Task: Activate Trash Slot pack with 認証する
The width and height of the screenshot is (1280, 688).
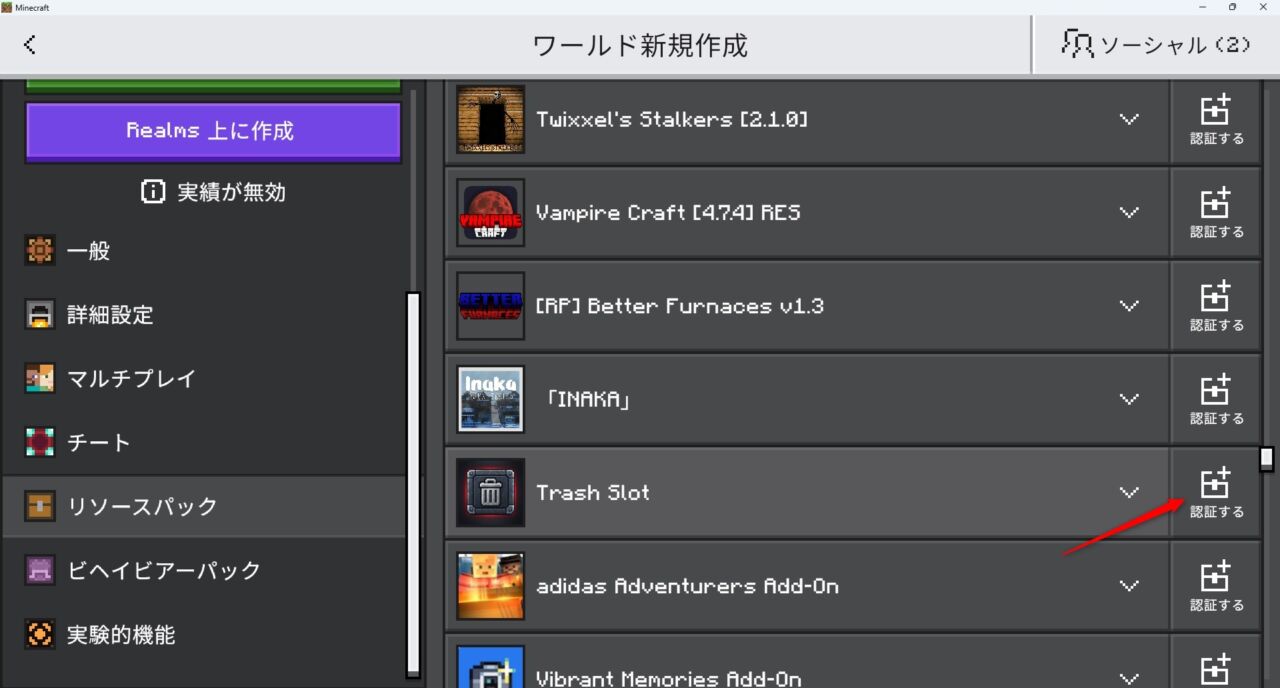Action: pyautogui.click(x=1216, y=492)
